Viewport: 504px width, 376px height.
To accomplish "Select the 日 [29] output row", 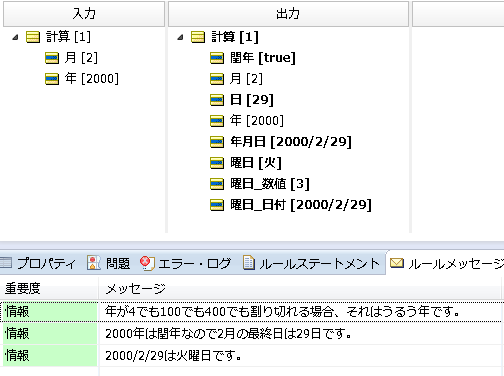I will 252,100.
